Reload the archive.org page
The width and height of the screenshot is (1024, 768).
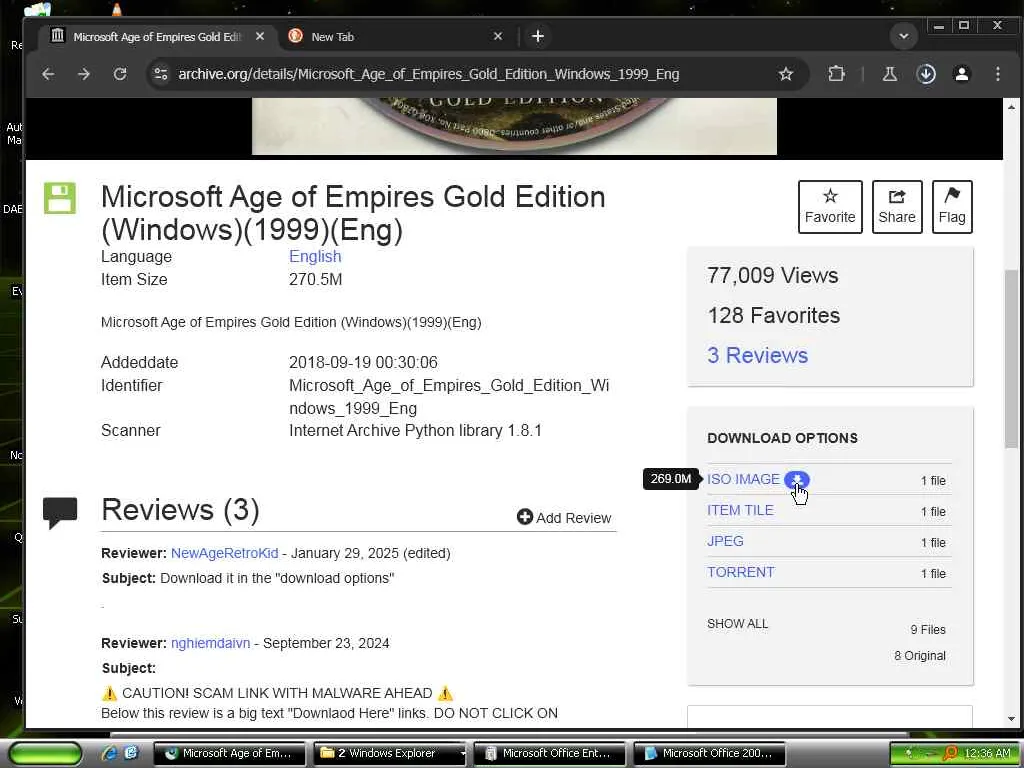[x=120, y=74]
